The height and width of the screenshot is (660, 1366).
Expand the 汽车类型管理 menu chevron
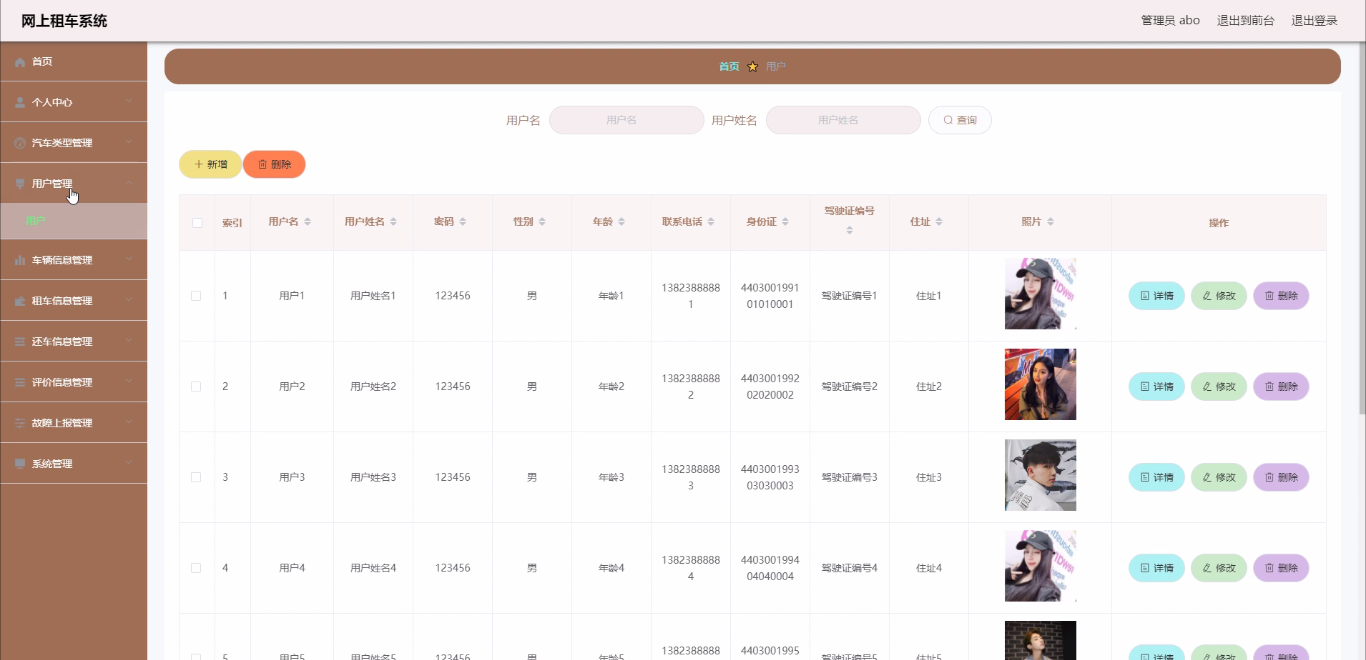tap(129, 143)
